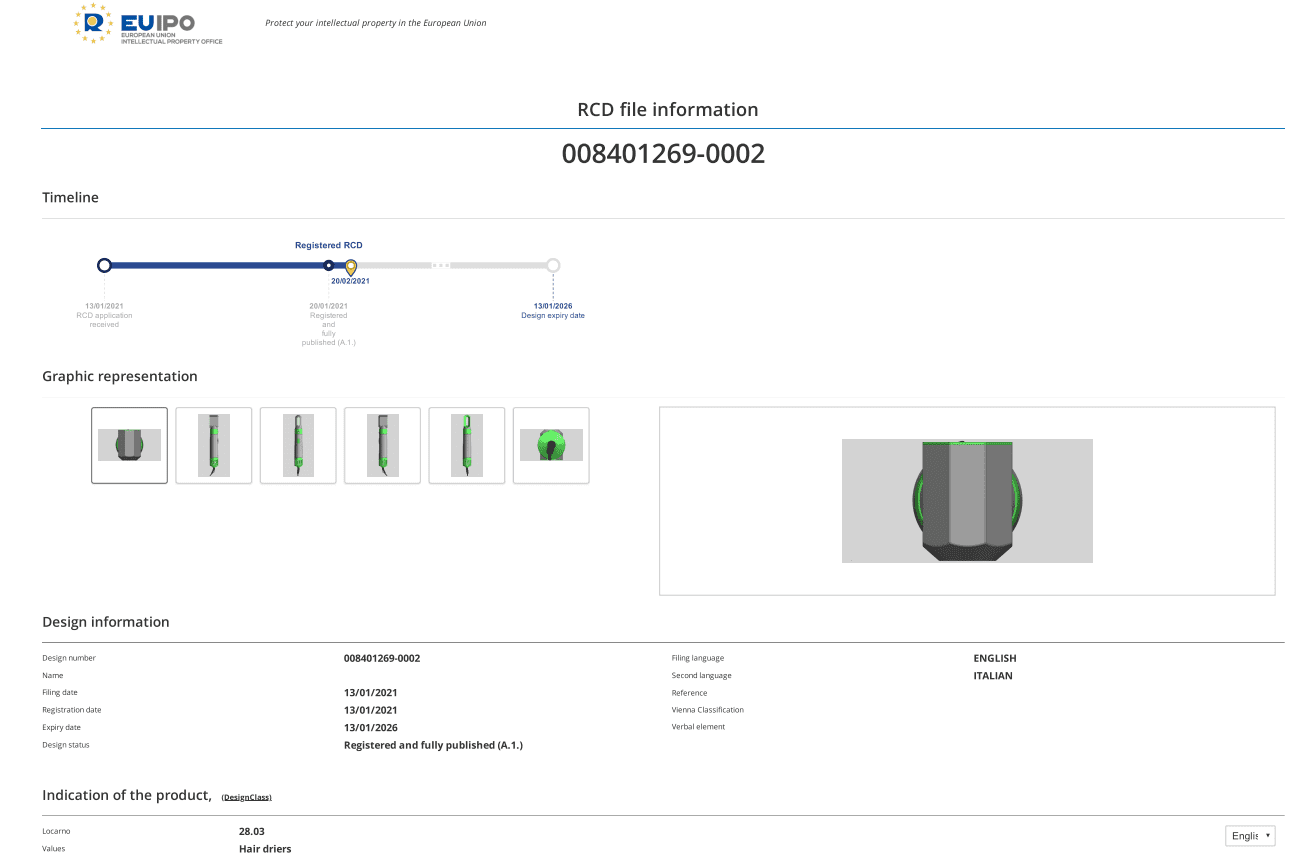Click the EUIPO tagline about intellectual property

[x=376, y=23]
